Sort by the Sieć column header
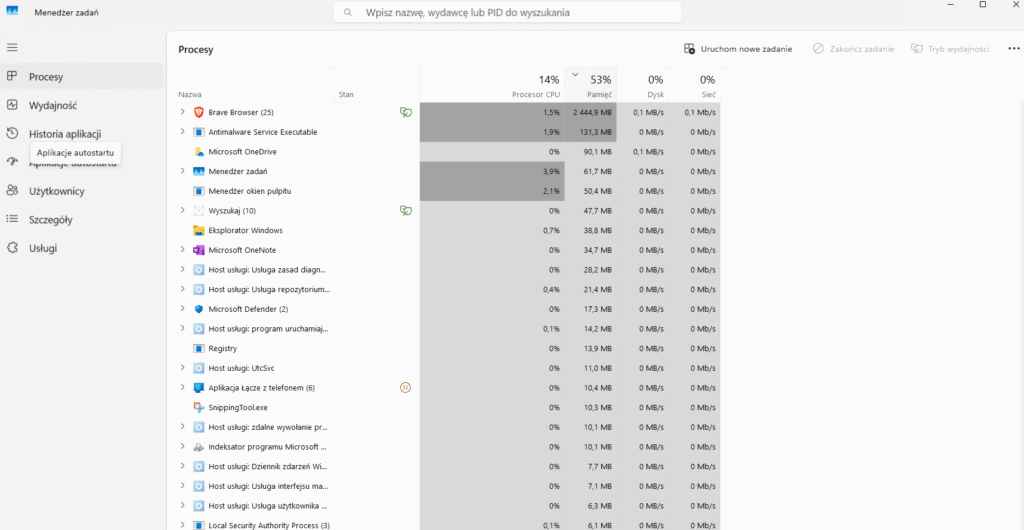The height and width of the screenshot is (530, 1024). point(694,86)
